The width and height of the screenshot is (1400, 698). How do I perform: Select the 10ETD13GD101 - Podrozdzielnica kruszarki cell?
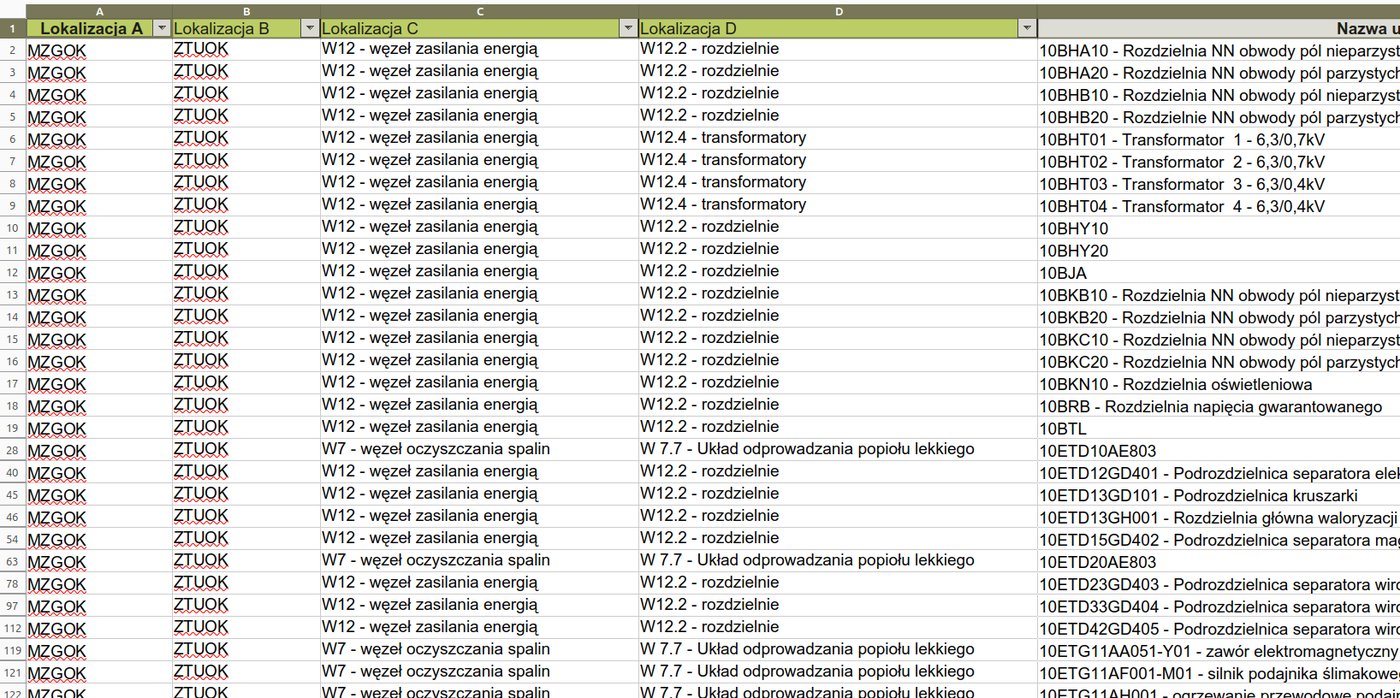tap(1218, 494)
